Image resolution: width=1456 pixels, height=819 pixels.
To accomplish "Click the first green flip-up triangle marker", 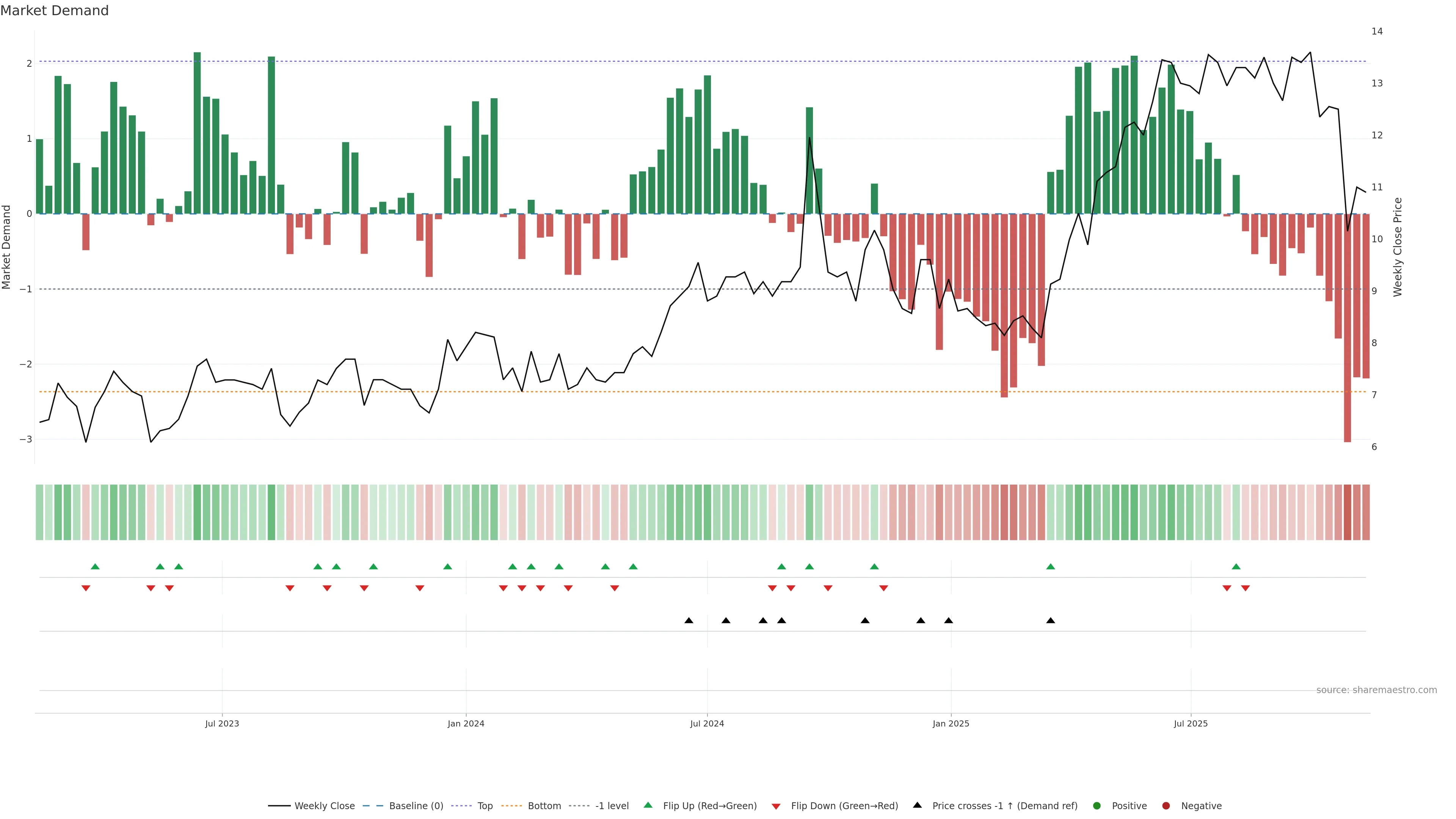I will click(x=95, y=566).
